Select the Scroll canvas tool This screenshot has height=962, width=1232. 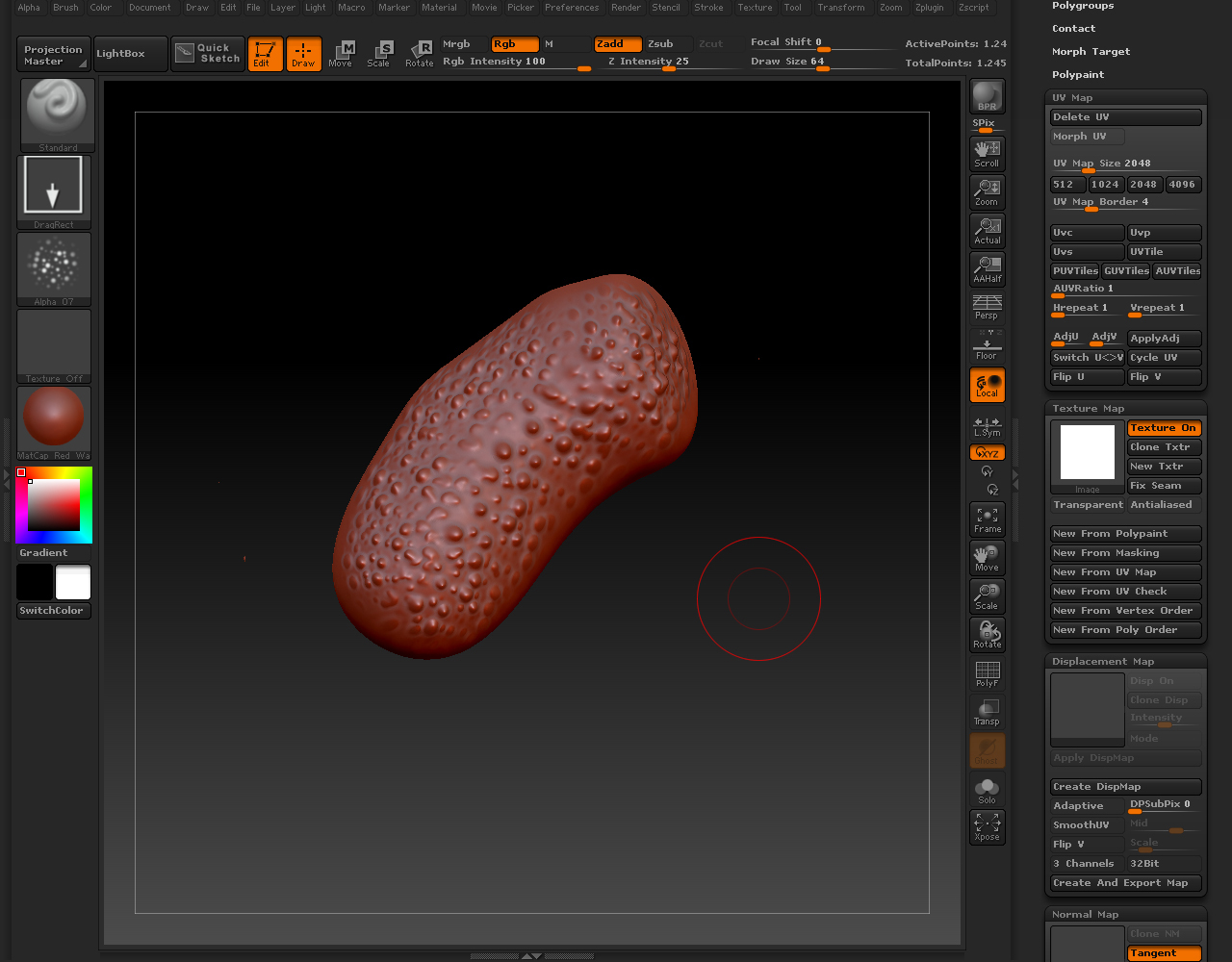click(987, 153)
